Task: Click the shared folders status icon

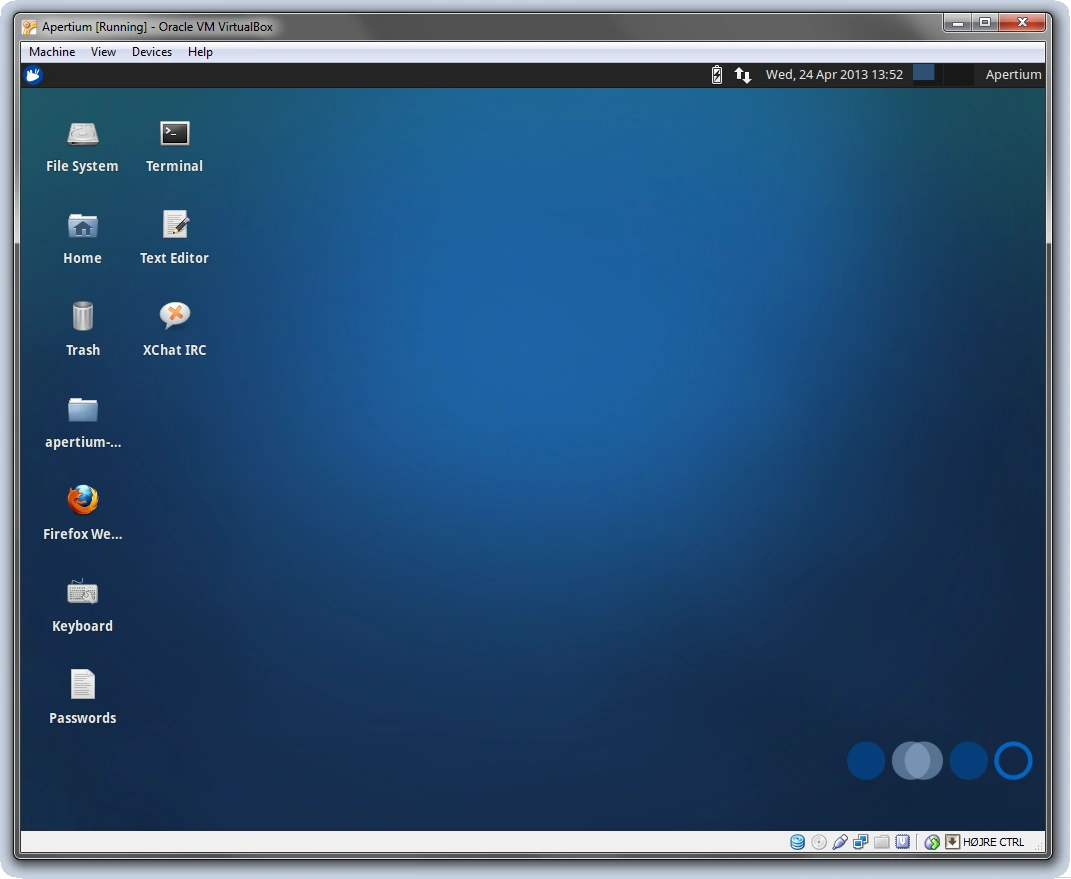Action: click(x=882, y=842)
